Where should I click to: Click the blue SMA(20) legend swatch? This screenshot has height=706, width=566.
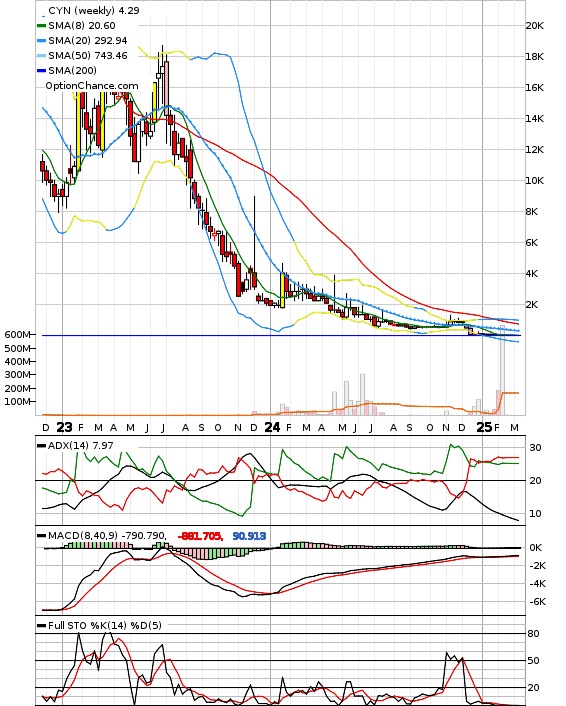pos(41,41)
